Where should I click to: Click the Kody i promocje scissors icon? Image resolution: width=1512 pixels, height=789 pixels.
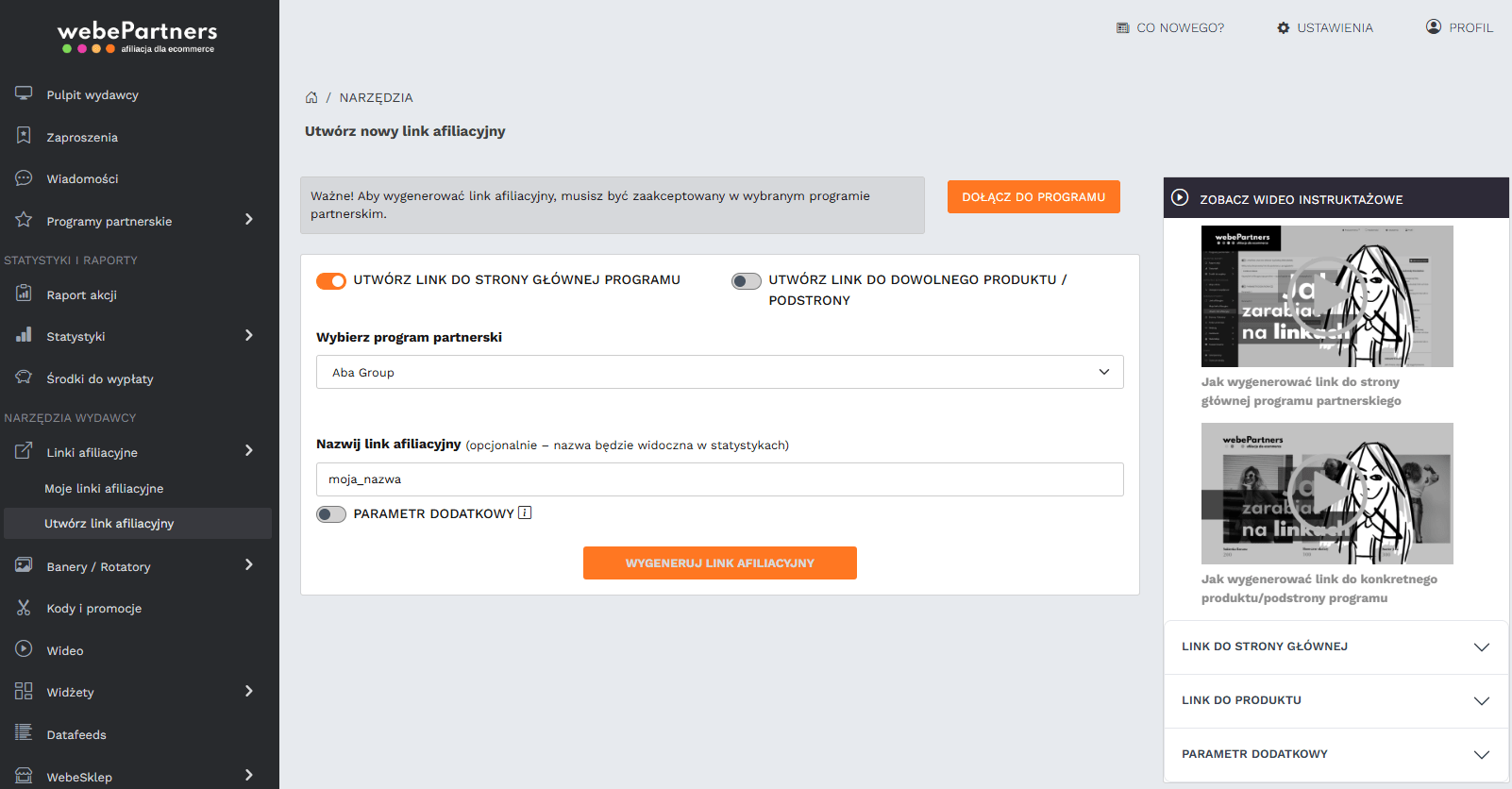click(x=24, y=608)
